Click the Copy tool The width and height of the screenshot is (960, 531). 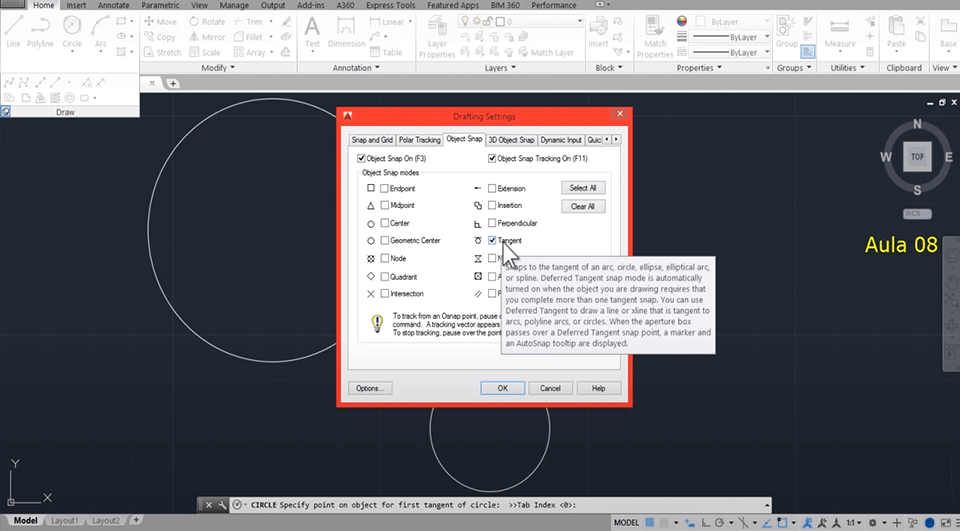point(160,37)
